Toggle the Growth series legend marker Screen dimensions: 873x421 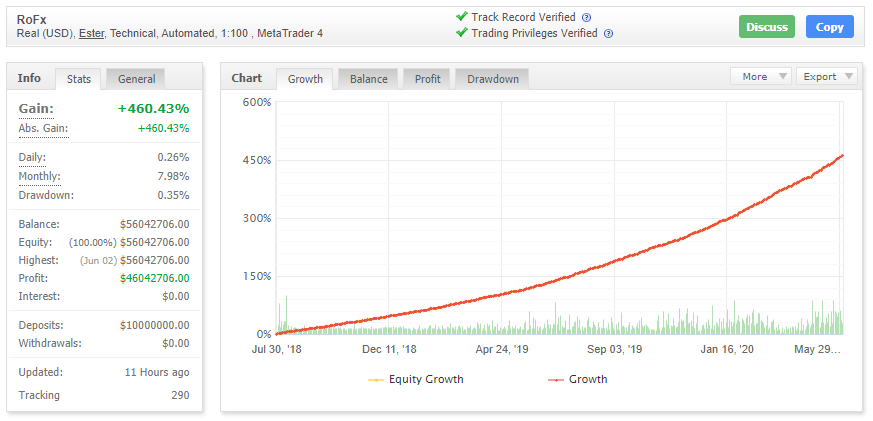tap(556, 380)
